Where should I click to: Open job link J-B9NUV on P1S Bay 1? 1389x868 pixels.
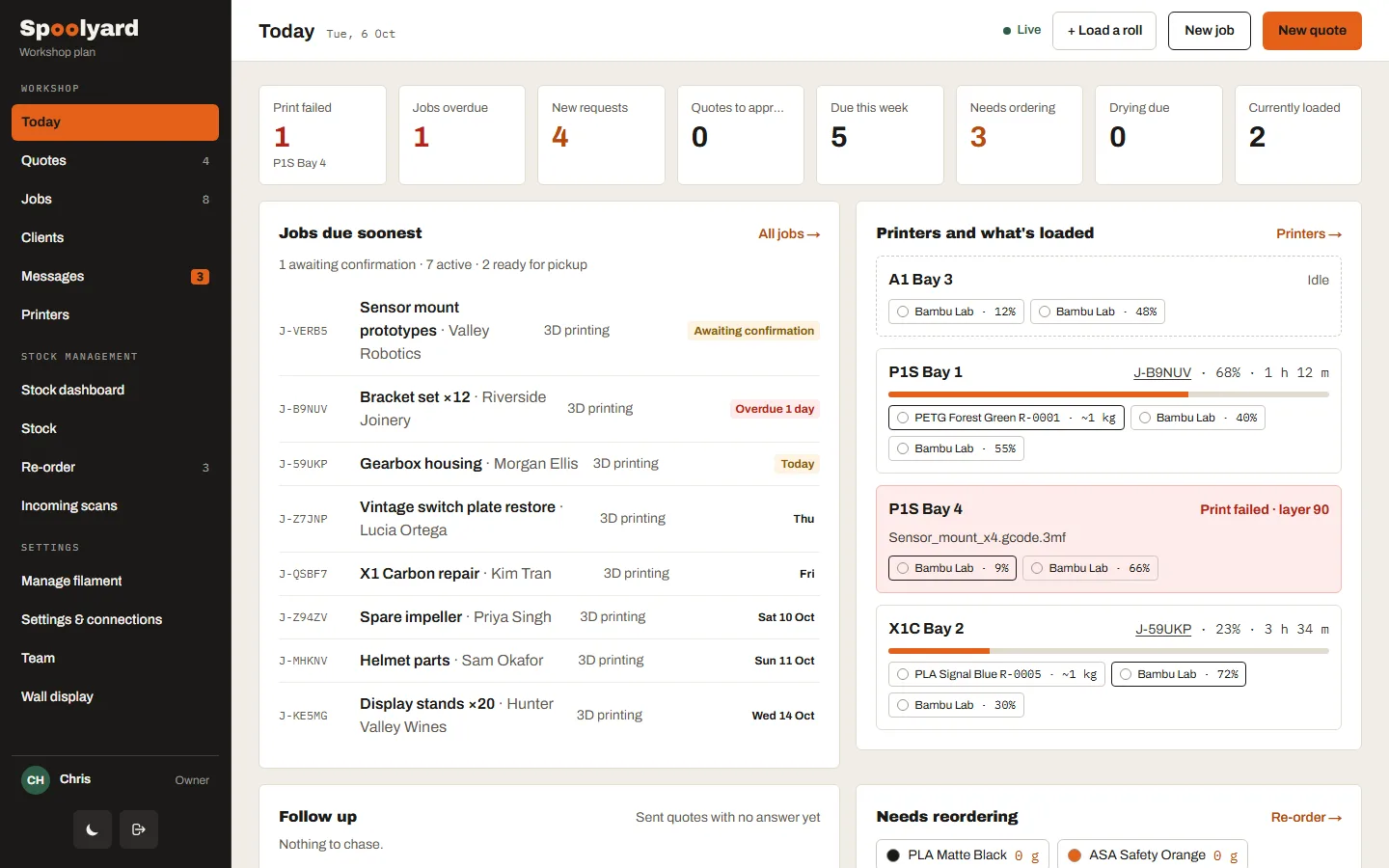[1162, 373]
